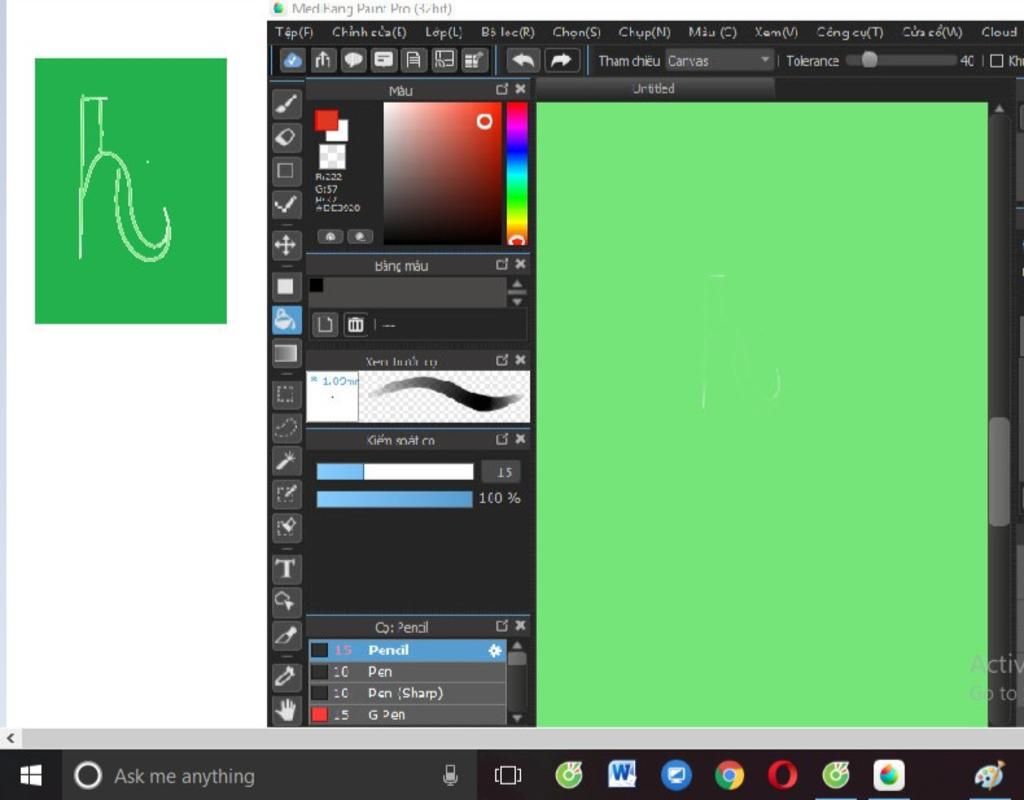Viewport: 1024px width, 800px height.
Task: Open the Tham chiếu Canvas dropdown
Action: click(x=719, y=61)
